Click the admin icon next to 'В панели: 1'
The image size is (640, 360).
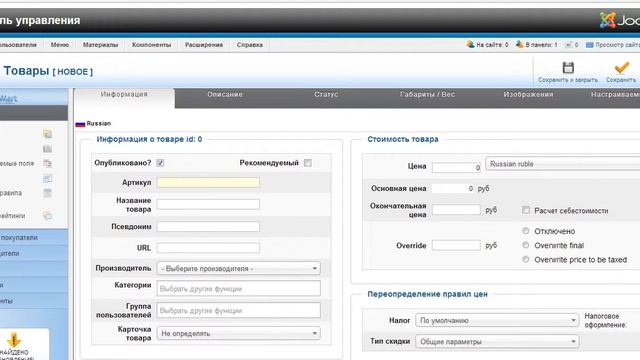(519, 44)
